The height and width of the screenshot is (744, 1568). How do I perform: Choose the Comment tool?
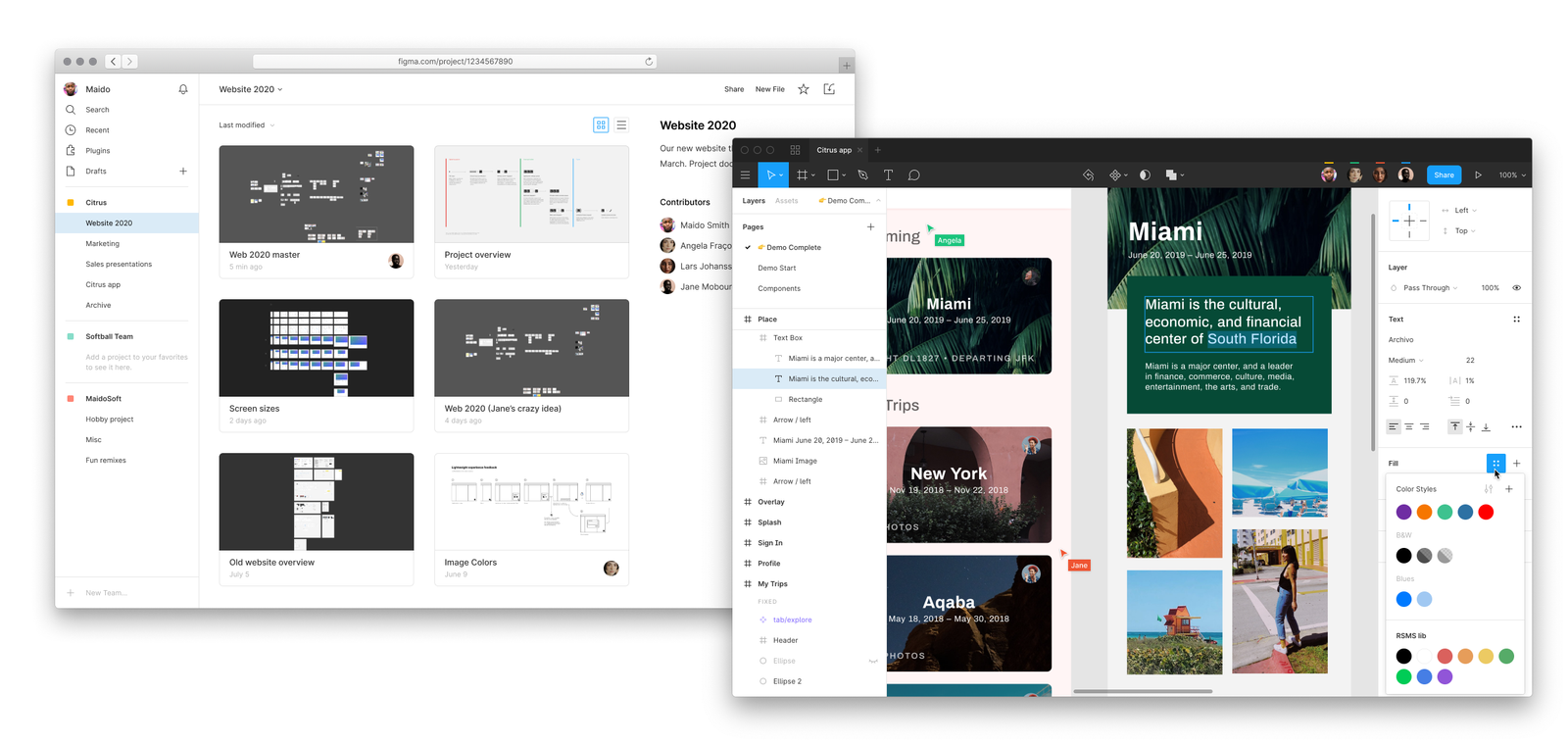(x=913, y=175)
